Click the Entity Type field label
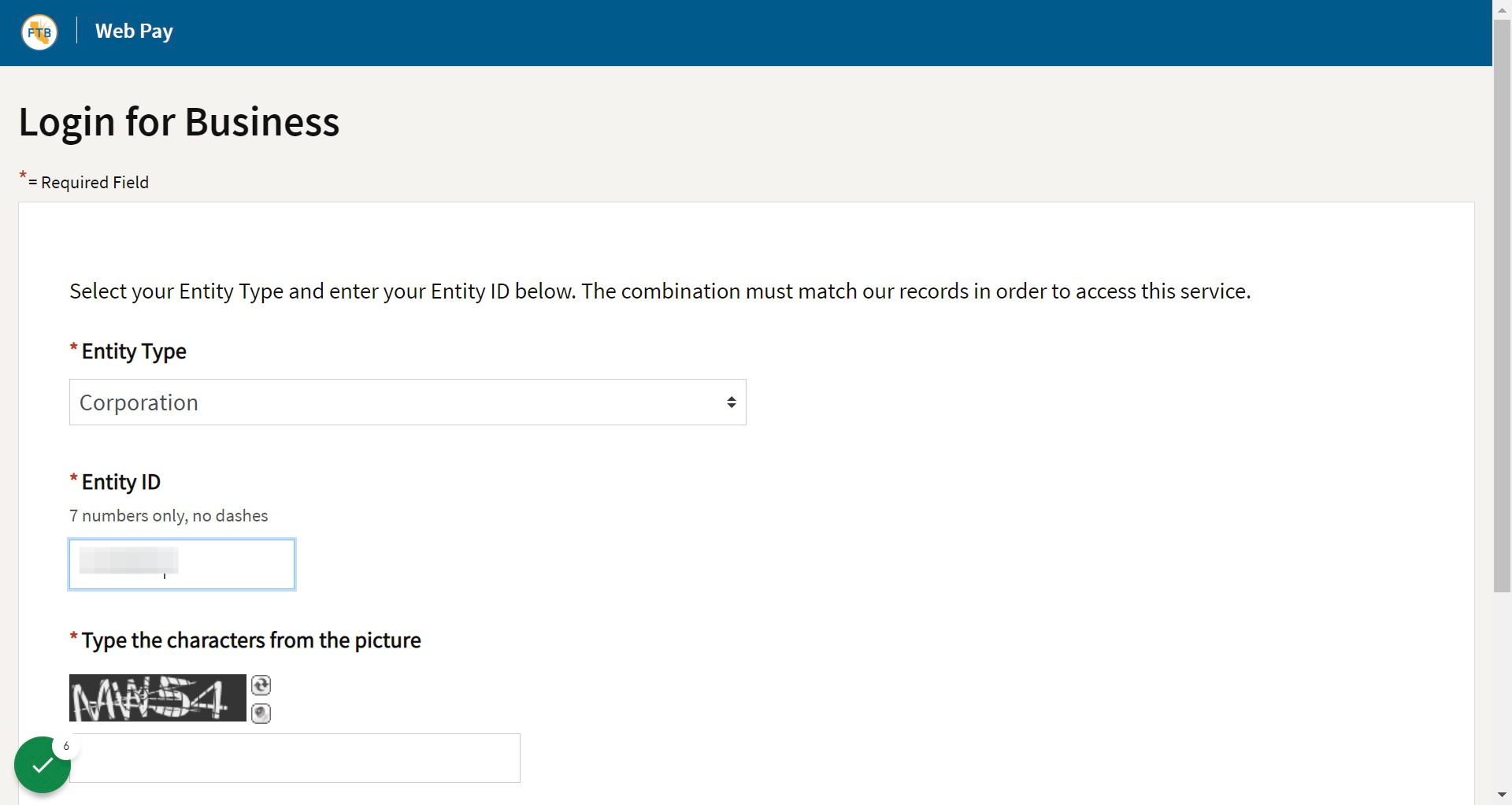This screenshot has height=805, width=1512. 134,351
